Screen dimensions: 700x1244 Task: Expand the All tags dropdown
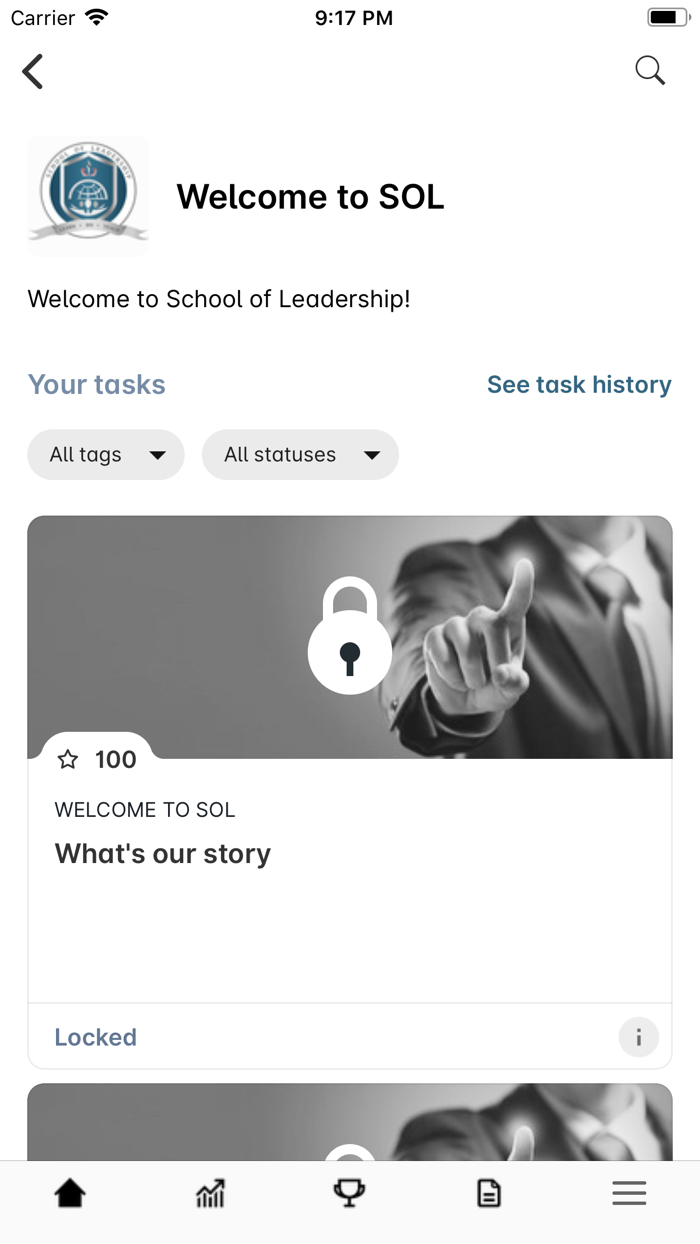coord(106,455)
